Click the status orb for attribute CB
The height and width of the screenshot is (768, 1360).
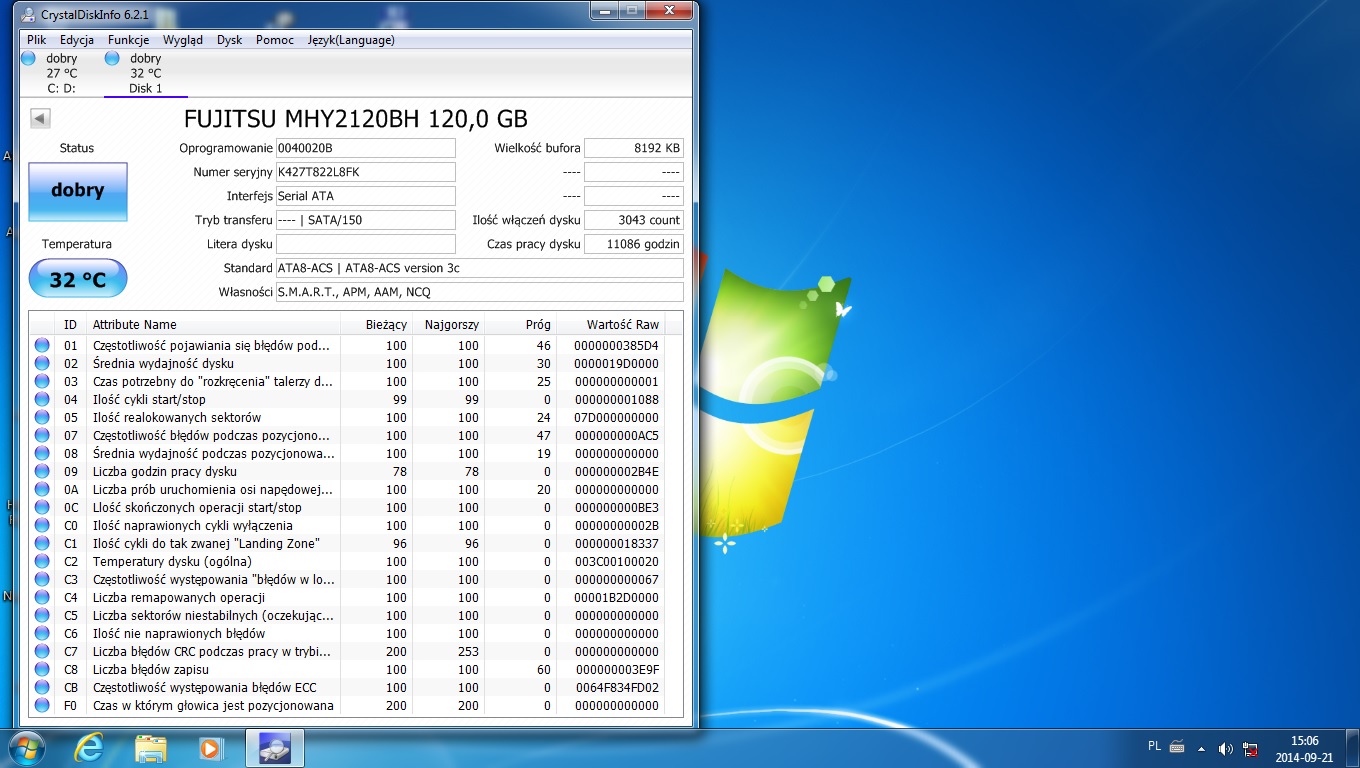point(42,687)
